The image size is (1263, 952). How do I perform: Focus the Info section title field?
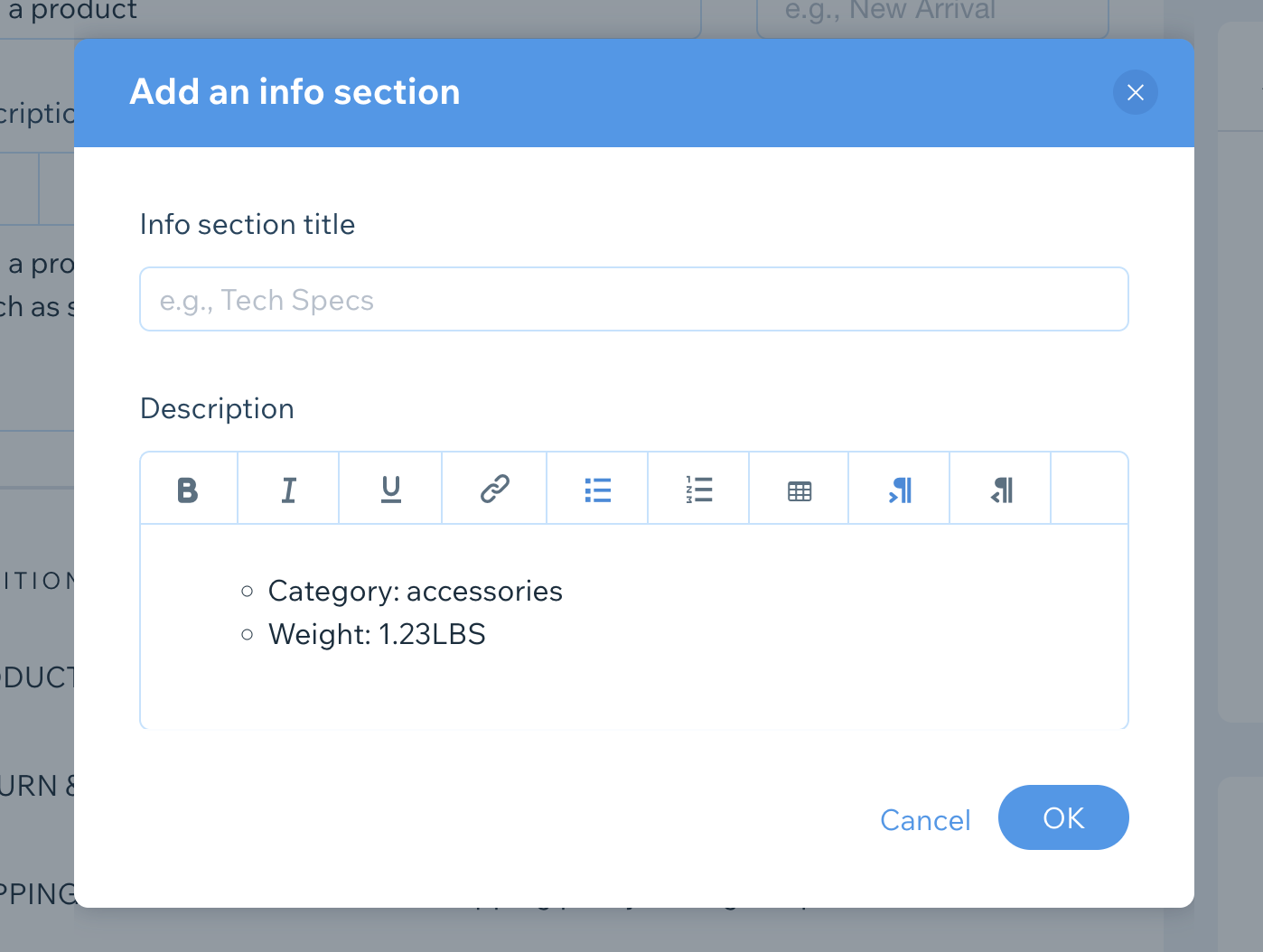633,299
